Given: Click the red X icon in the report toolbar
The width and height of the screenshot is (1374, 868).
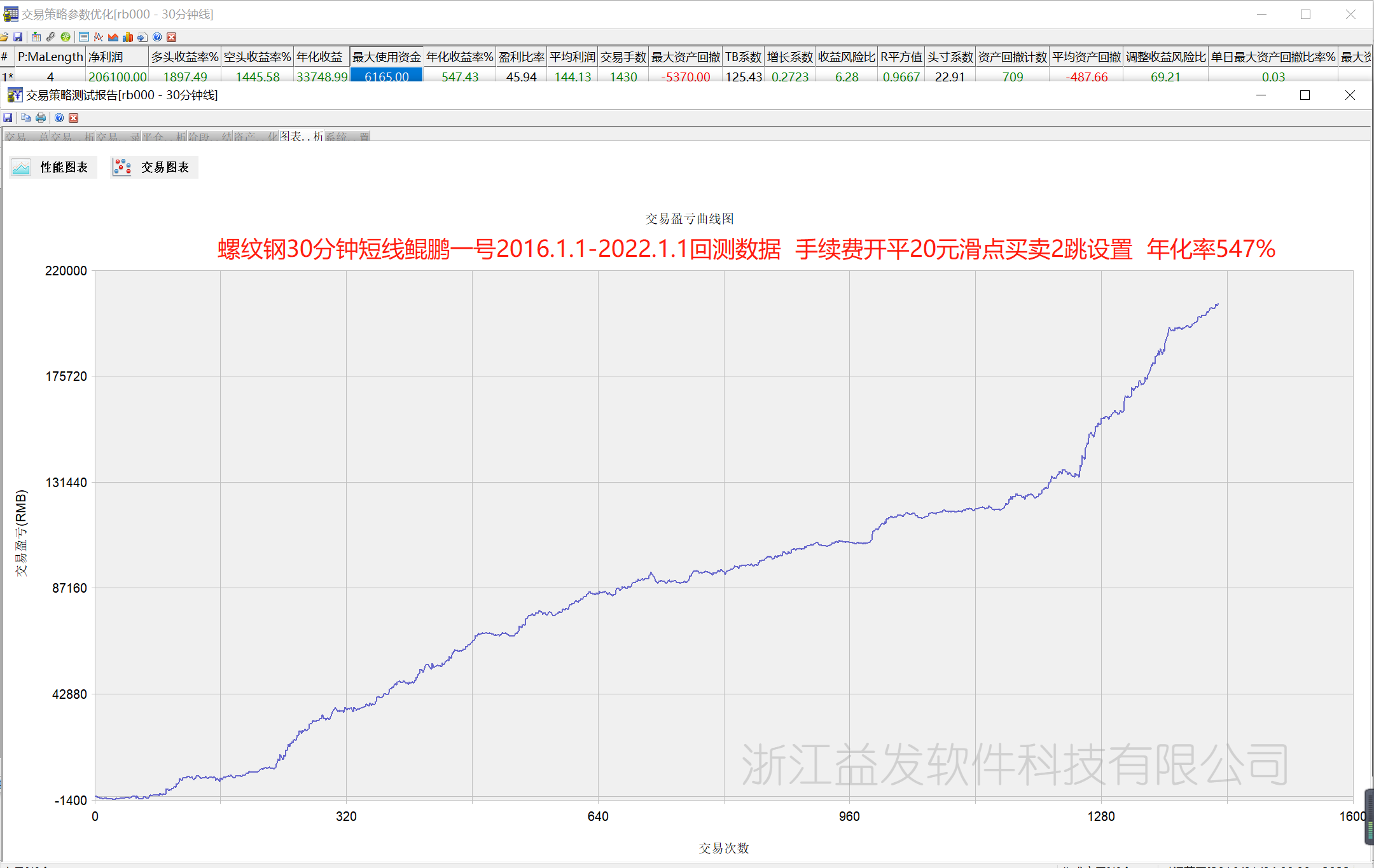Looking at the screenshot, I should click(74, 118).
